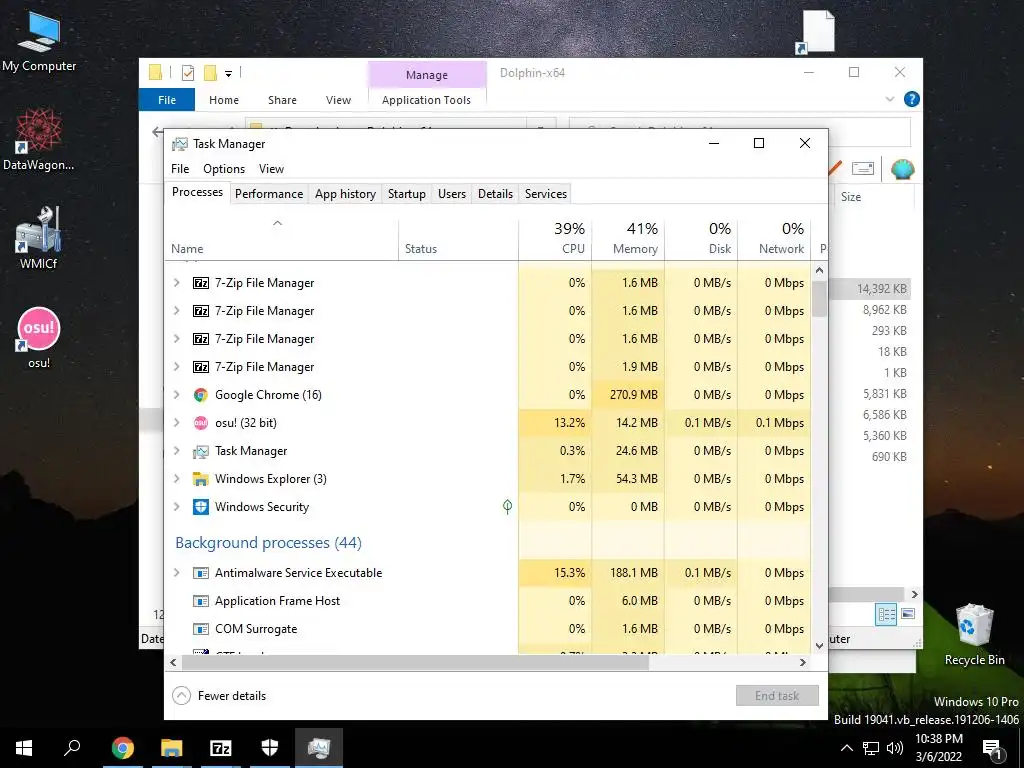Select the blank file shortcut on the desktop
The height and width of the screenshot is (768, 1024).
point(816,32)
